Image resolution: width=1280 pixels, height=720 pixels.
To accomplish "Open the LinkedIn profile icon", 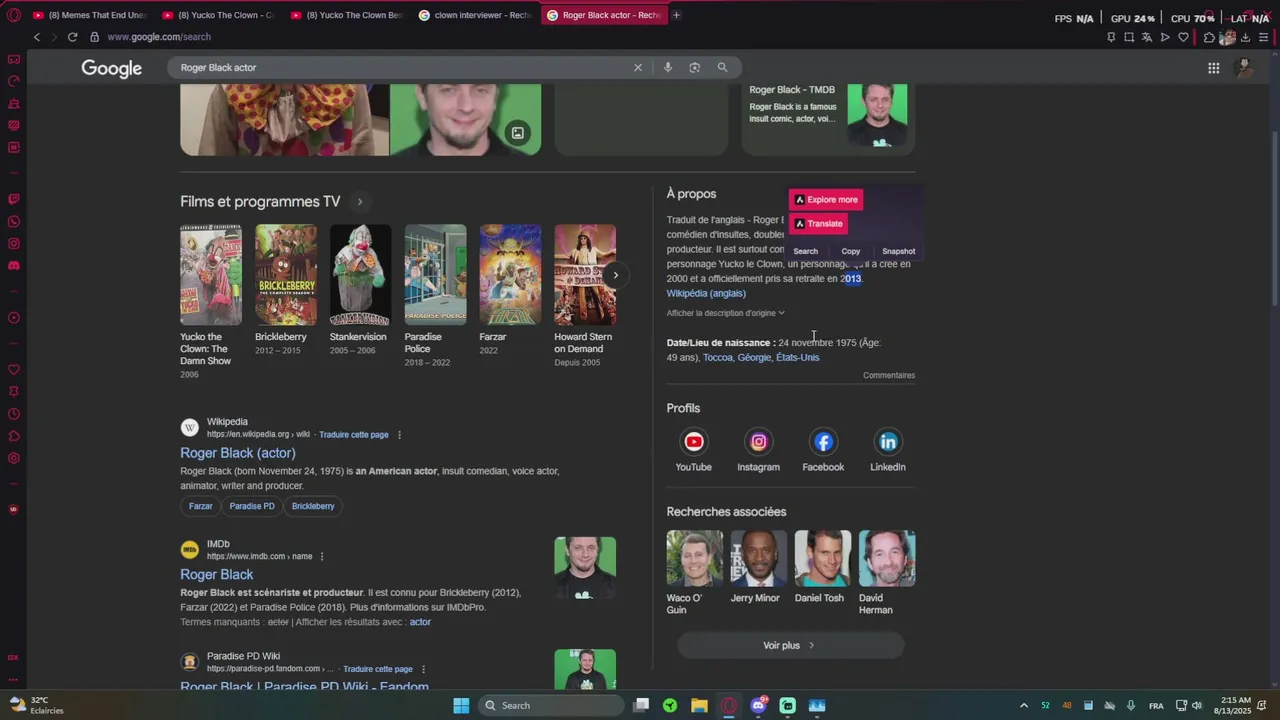I will pyautogui.click(x=887, y=441).
